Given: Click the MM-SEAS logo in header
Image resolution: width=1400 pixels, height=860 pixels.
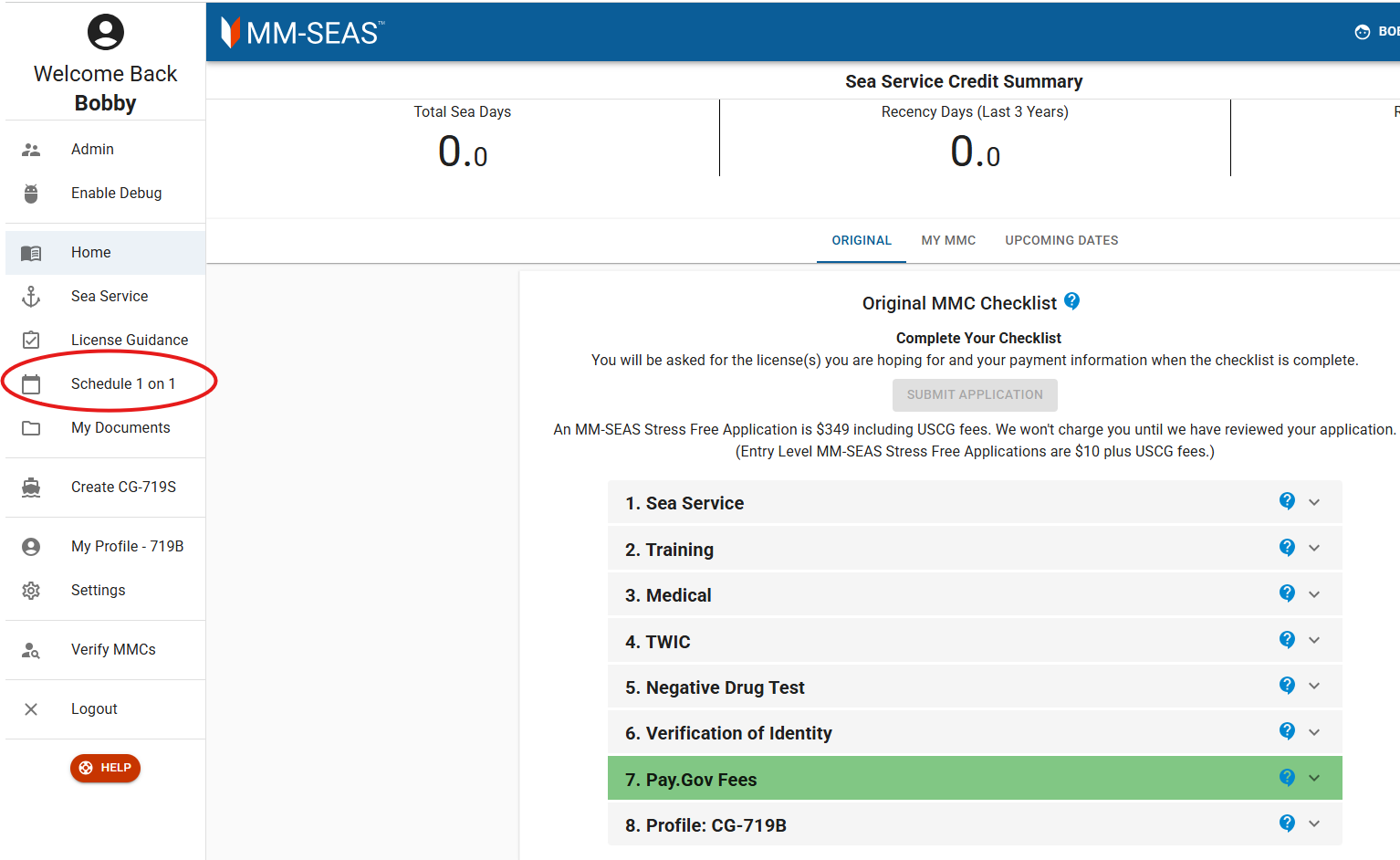Looking at the screenshot, I should (303, 33).
